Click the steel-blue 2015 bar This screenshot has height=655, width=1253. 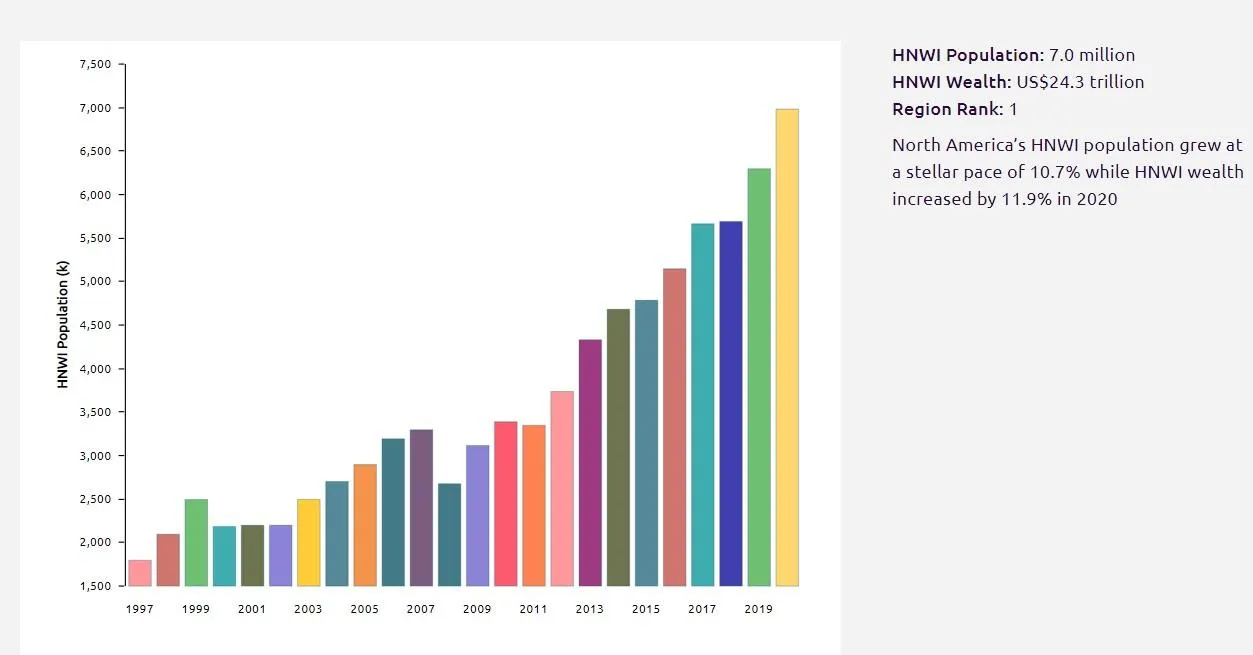click(646, 442)
